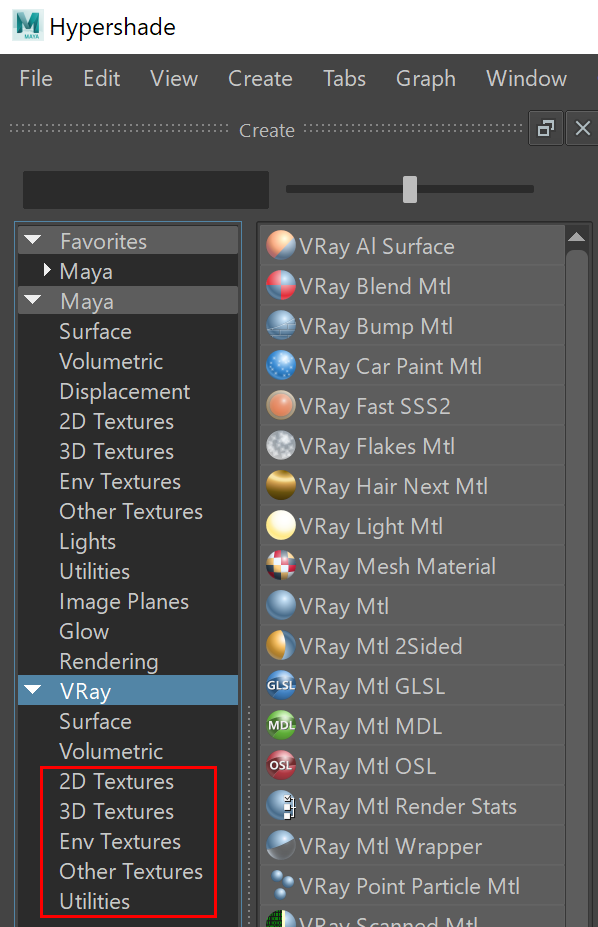Viewport: 598px width, 927px height.
Task: Collapse the VRay category section
Action: point(32,690)
